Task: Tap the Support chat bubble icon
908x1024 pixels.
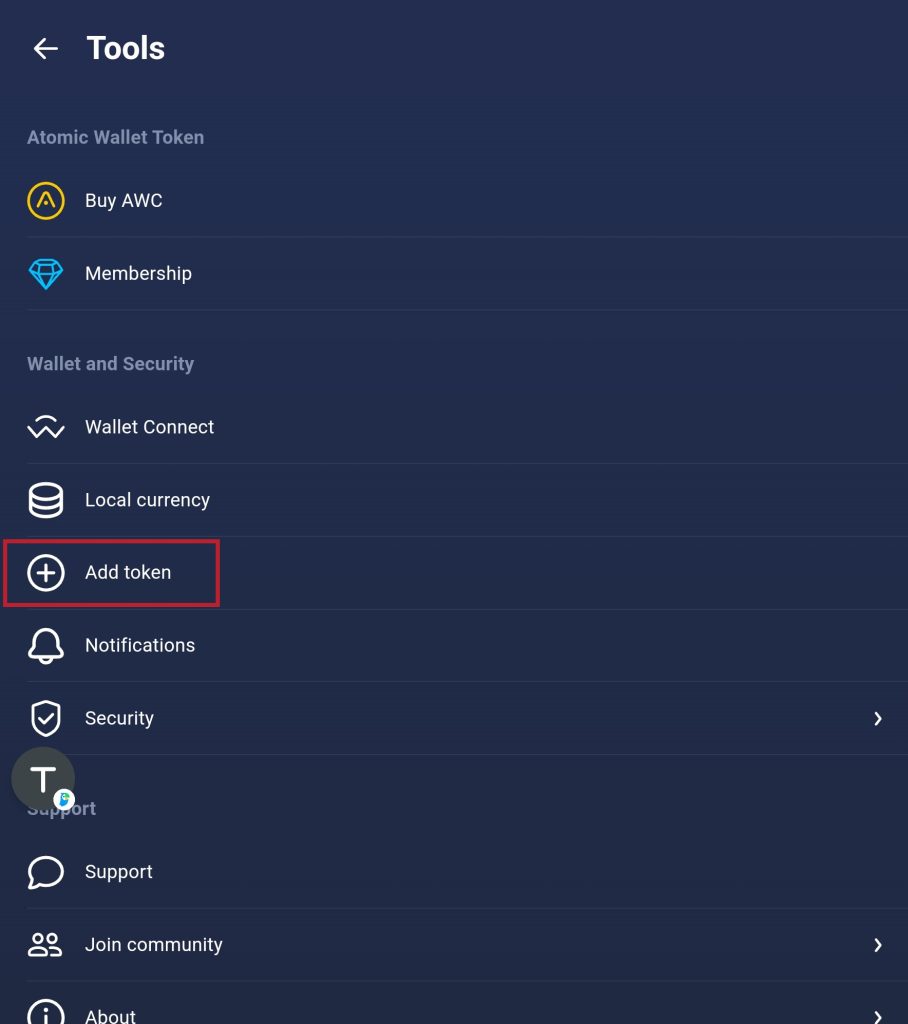Action: (x=46, y=872)
